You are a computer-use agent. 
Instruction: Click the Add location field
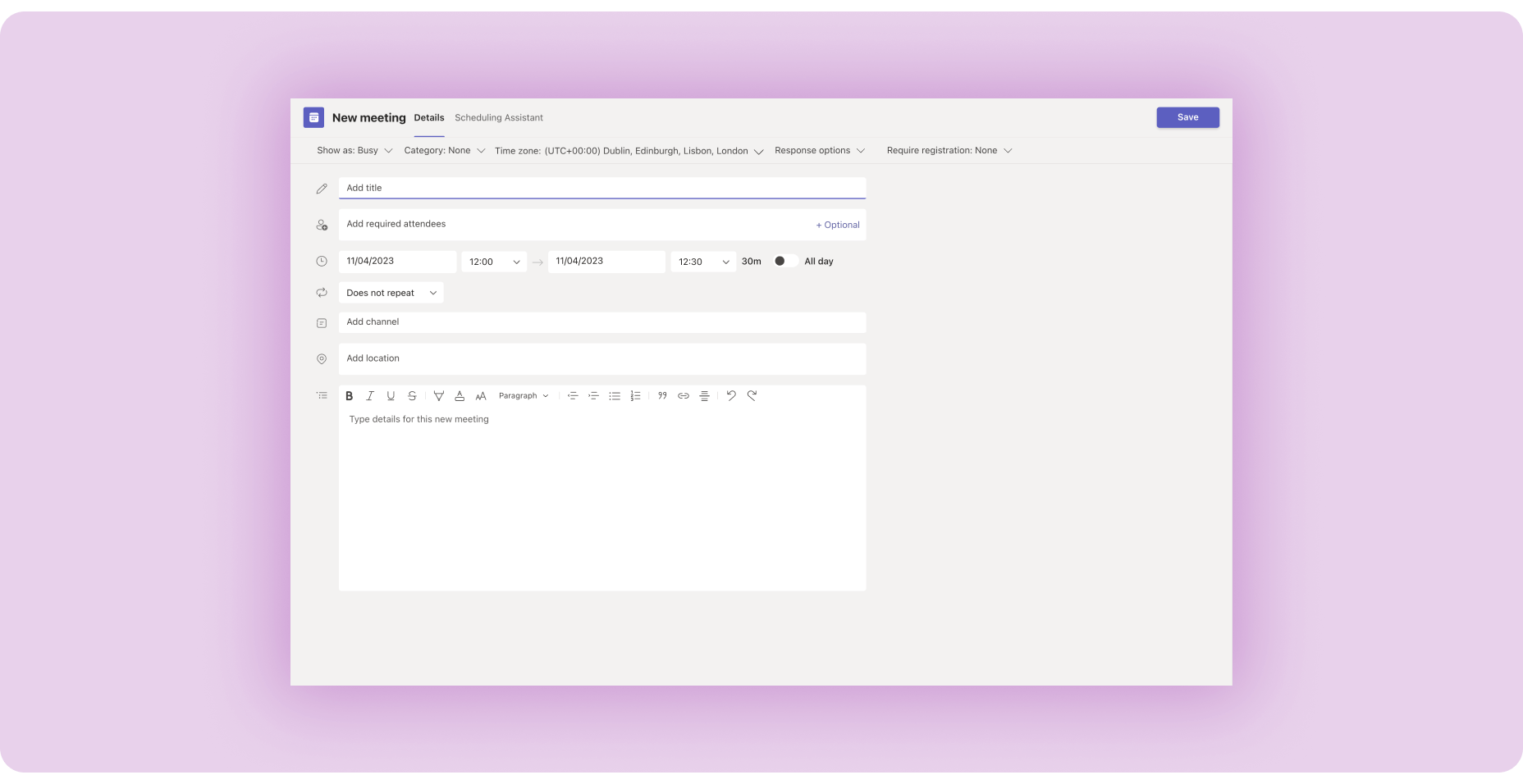click(x=602, y=358)
